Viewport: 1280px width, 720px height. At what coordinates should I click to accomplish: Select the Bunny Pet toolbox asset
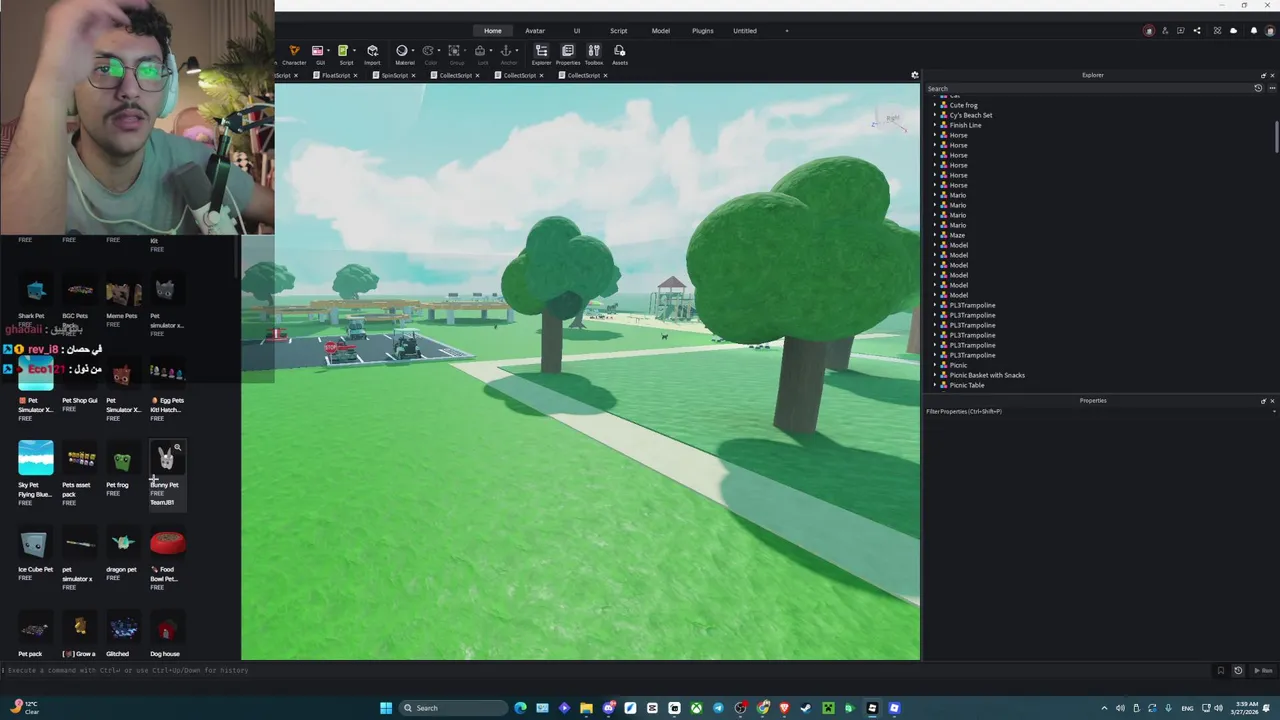tap(166, 476)
